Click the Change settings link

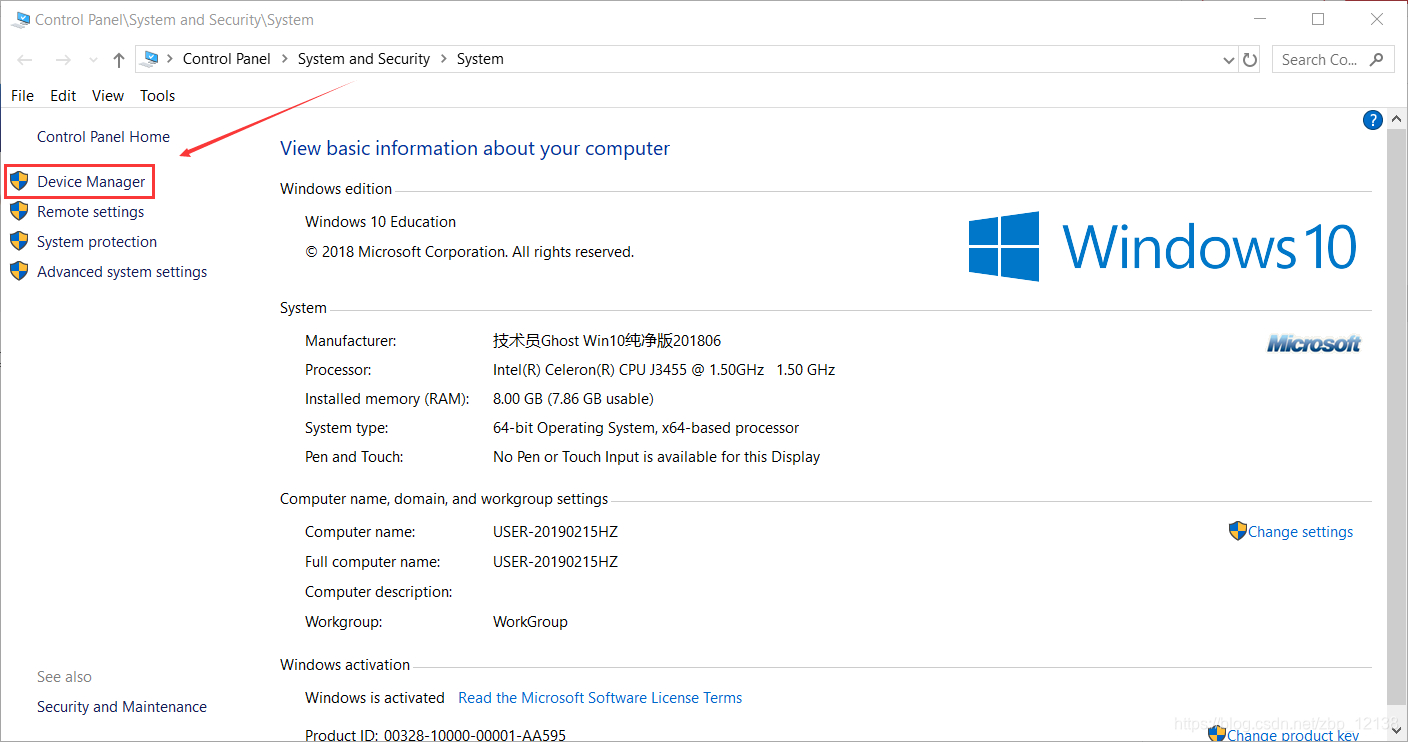(x=1300, y=532)
